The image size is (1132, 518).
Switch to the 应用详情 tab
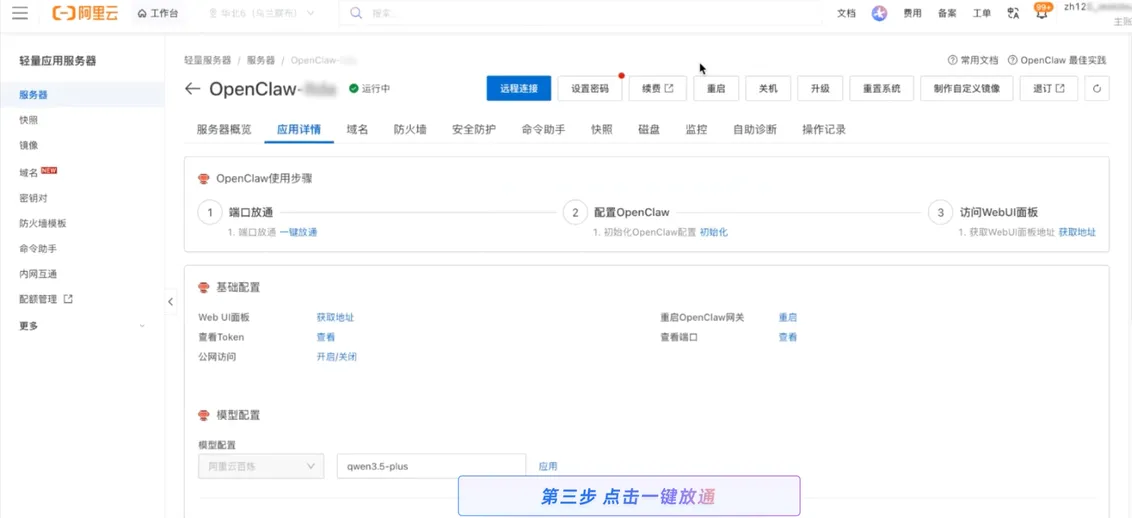299,130
